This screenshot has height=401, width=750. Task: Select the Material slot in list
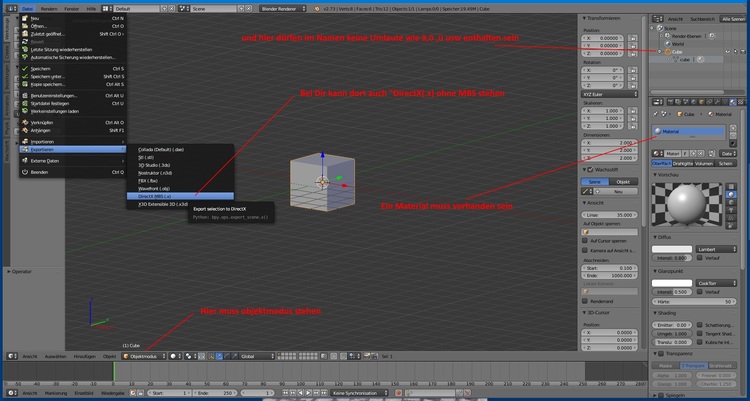[x=689, y=131]
